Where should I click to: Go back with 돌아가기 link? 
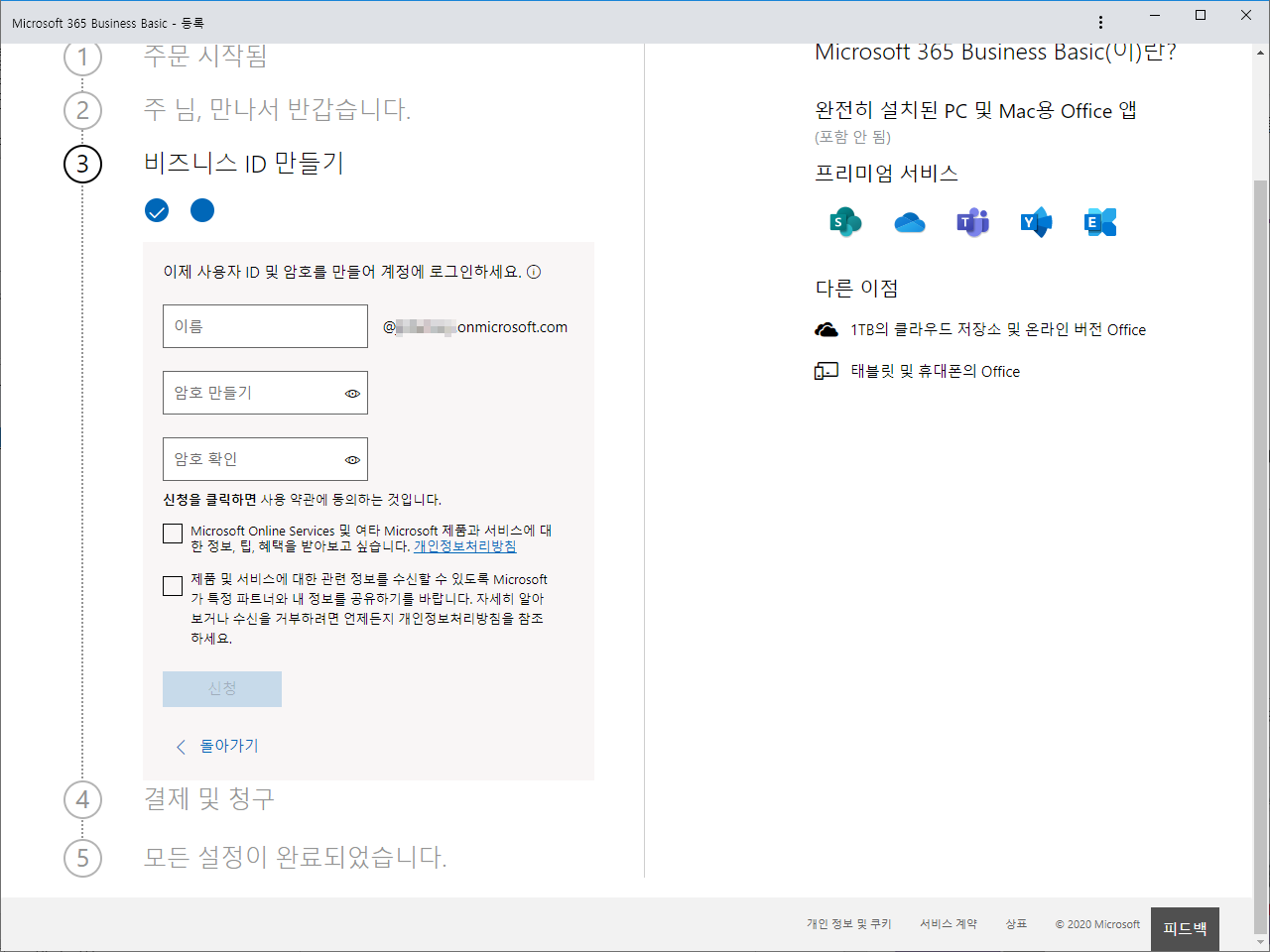click(217, 746)
